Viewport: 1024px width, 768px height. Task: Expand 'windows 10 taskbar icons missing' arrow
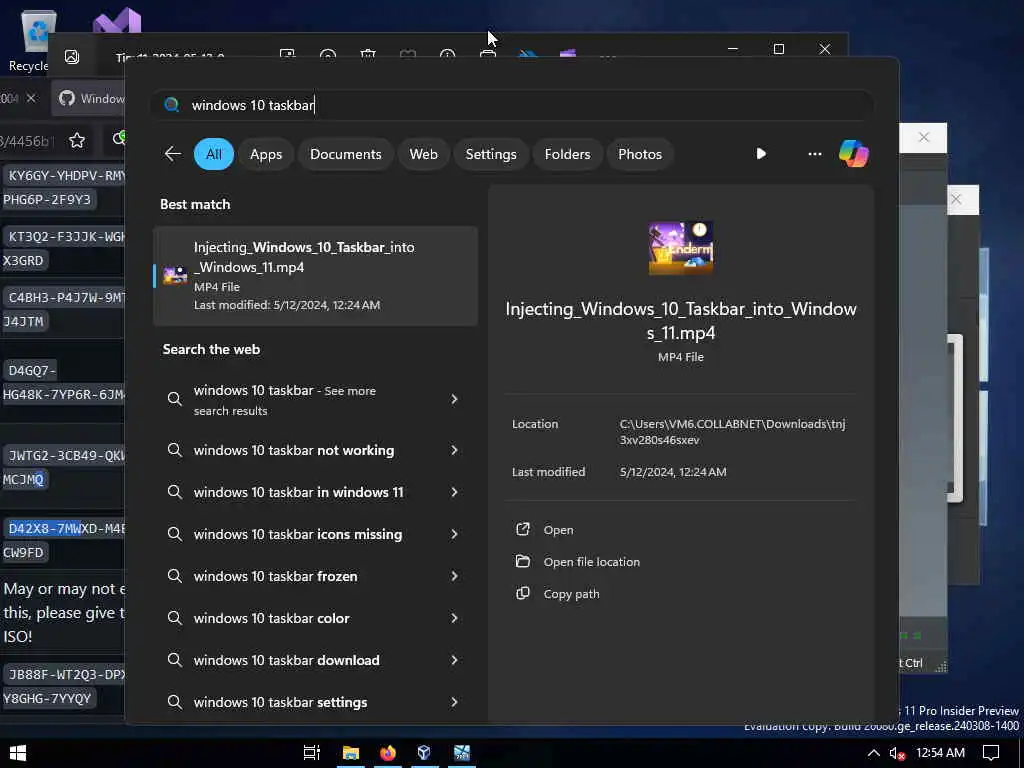coord(455,534)
